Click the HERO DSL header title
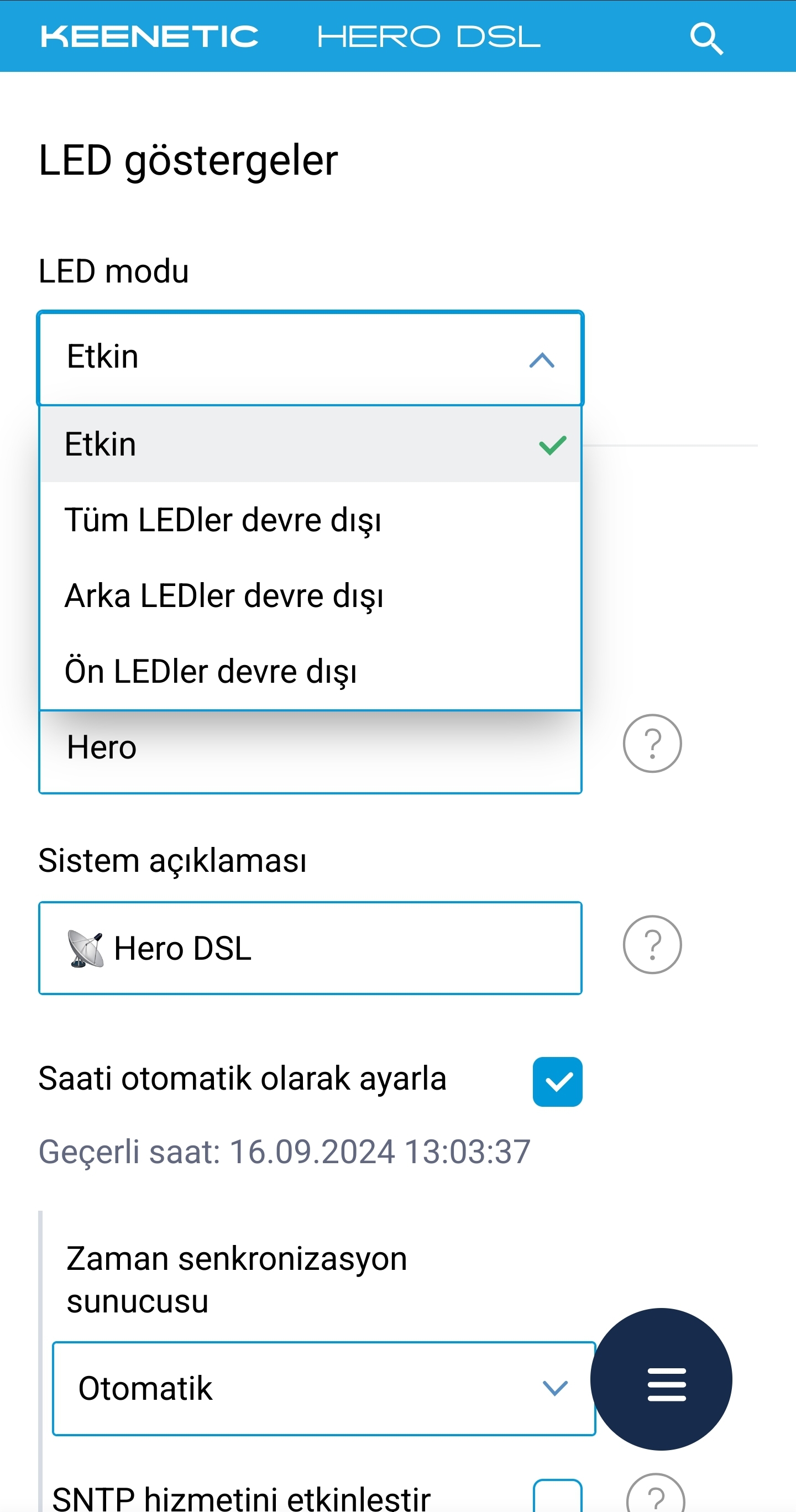This screenshot has width=796, height=1512. [x=428, y=36]
